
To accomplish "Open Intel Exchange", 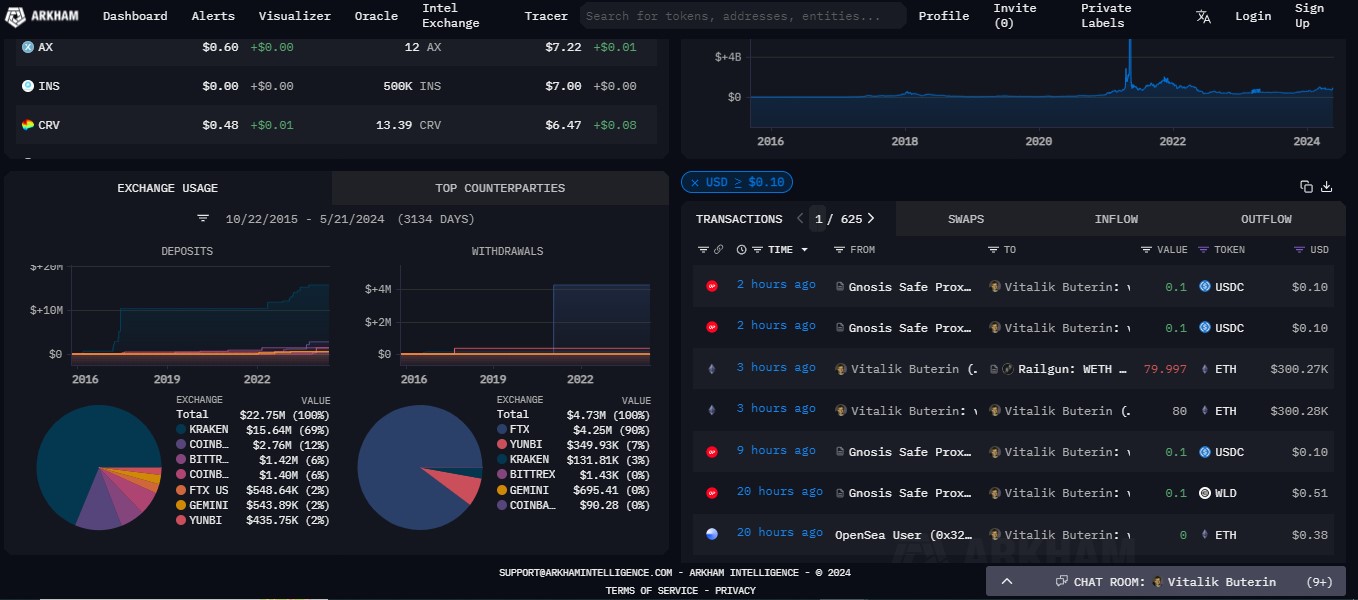I will 451,16.
